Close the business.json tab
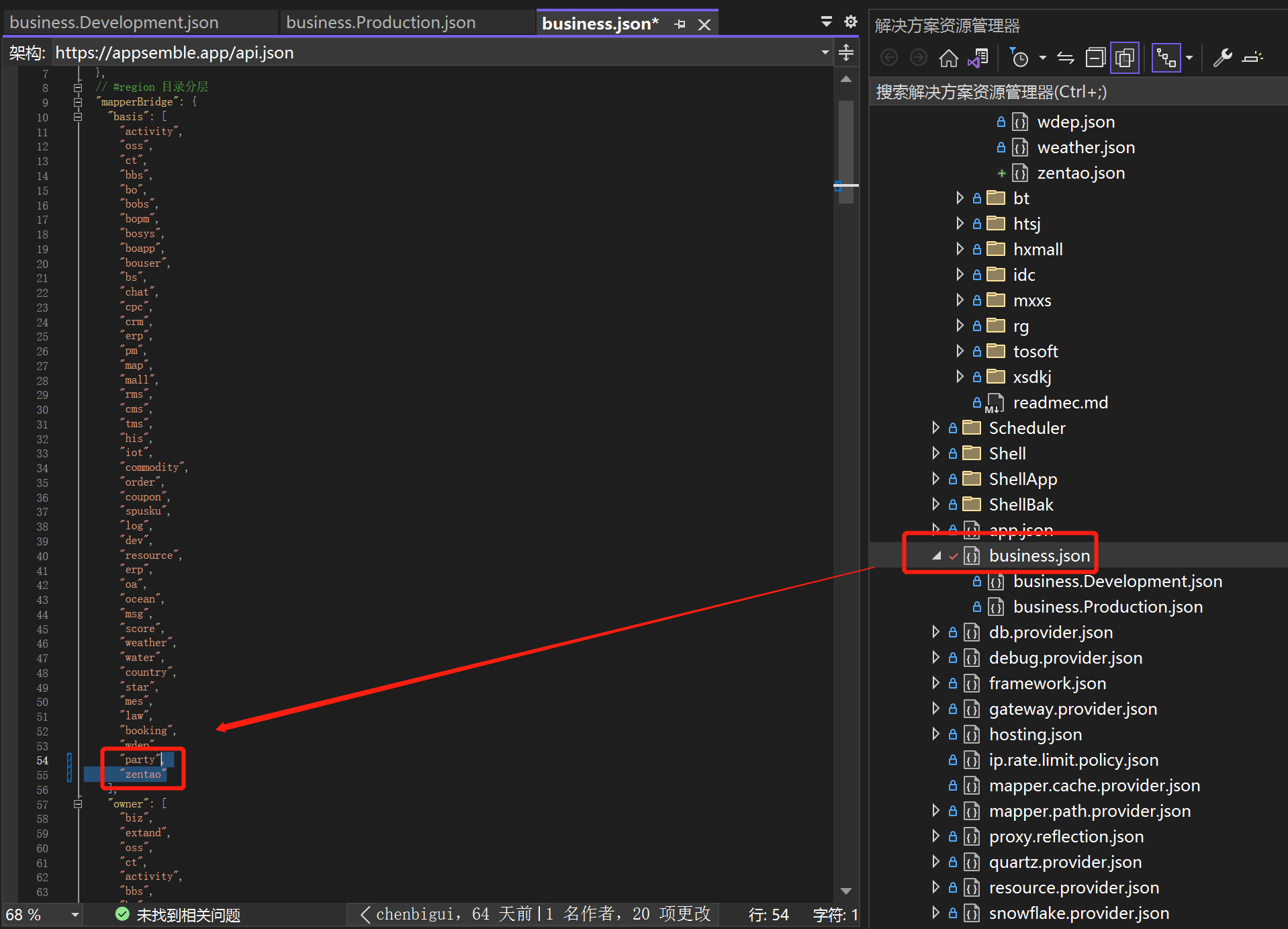The height and width of the screenshot is (929, 1288). tap(704, 25)
